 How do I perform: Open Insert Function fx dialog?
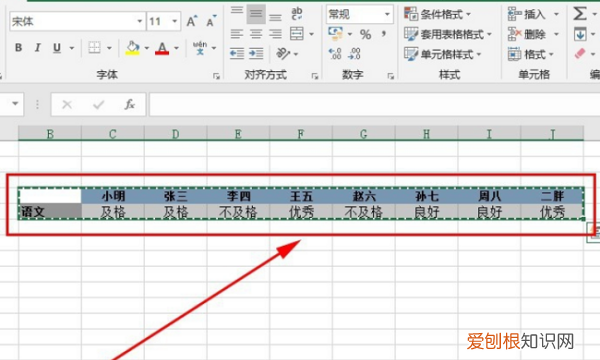130,104
